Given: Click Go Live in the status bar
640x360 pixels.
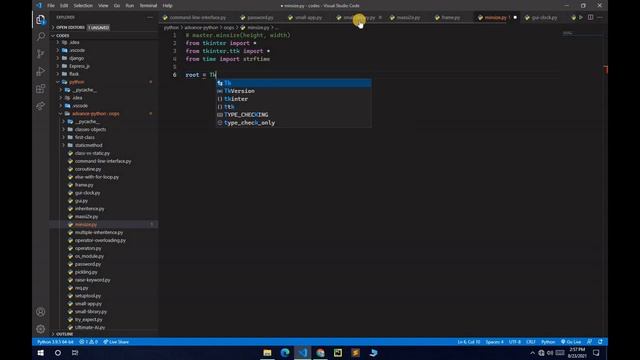Looking at the screenshot, I should tap(571, 342).
